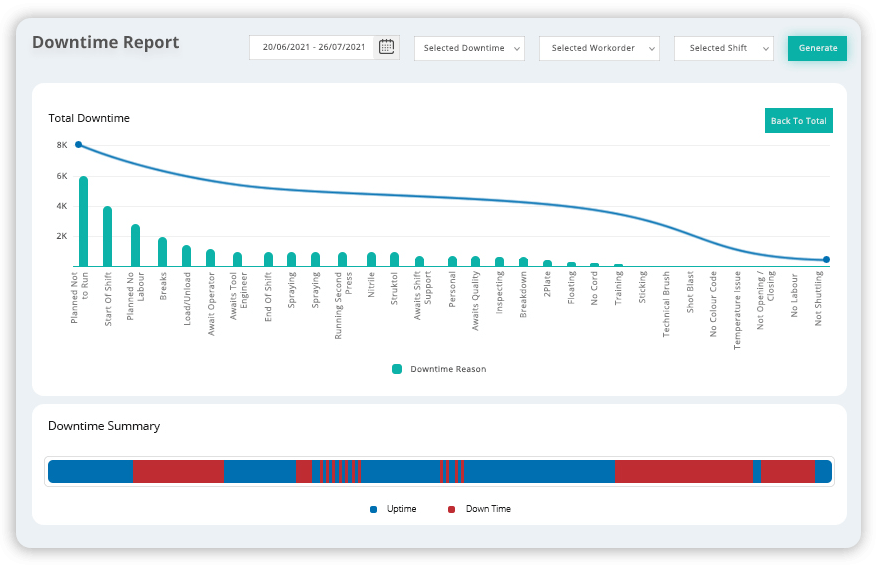The image size is (878, 566).
Task: Click the first large red downtime segment
Action: click(x=178, y=472)
